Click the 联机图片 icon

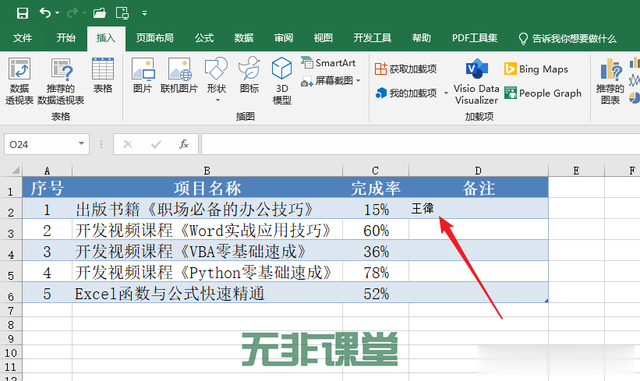pos(179,75)
